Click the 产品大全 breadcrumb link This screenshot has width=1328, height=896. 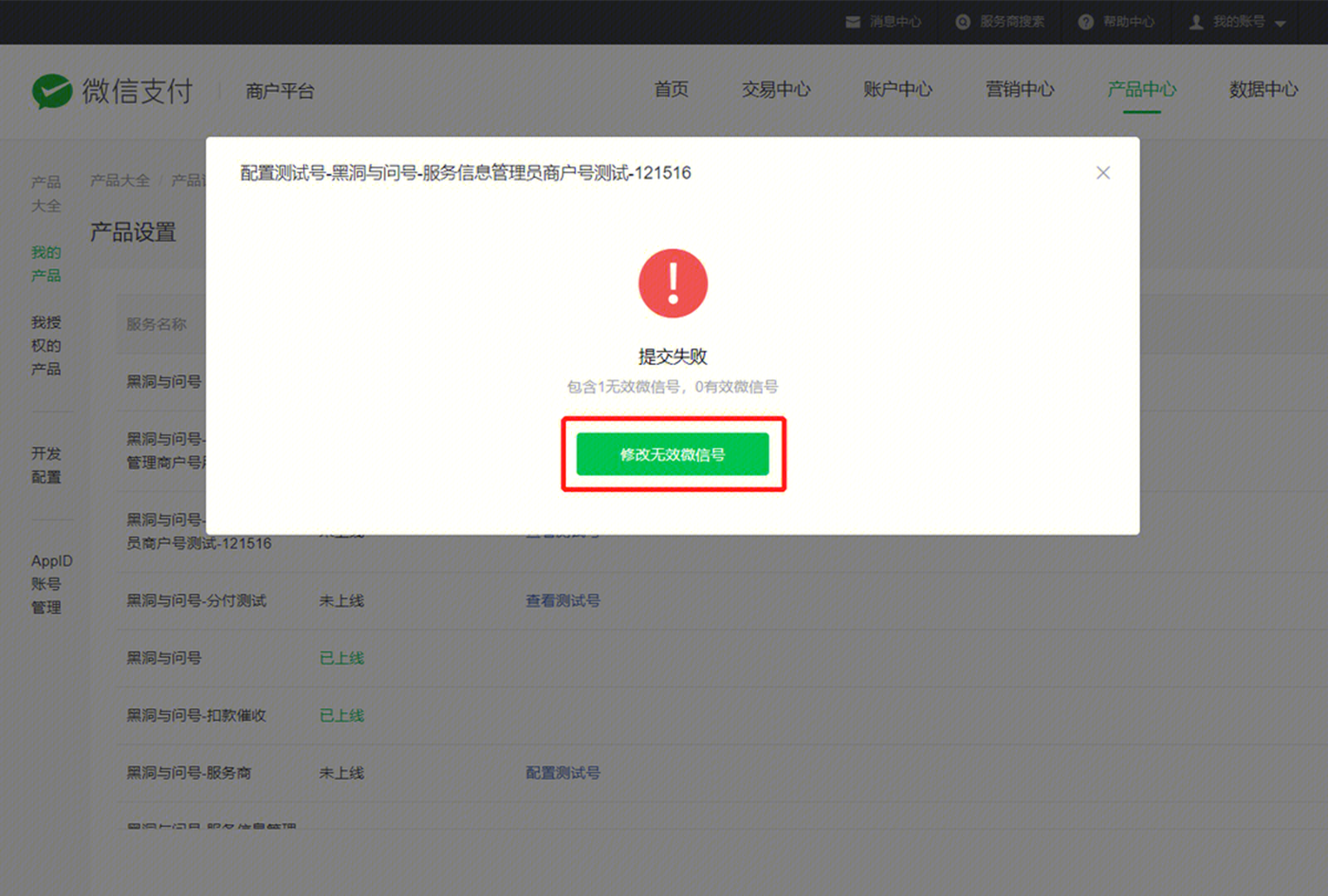pos(120,180)
